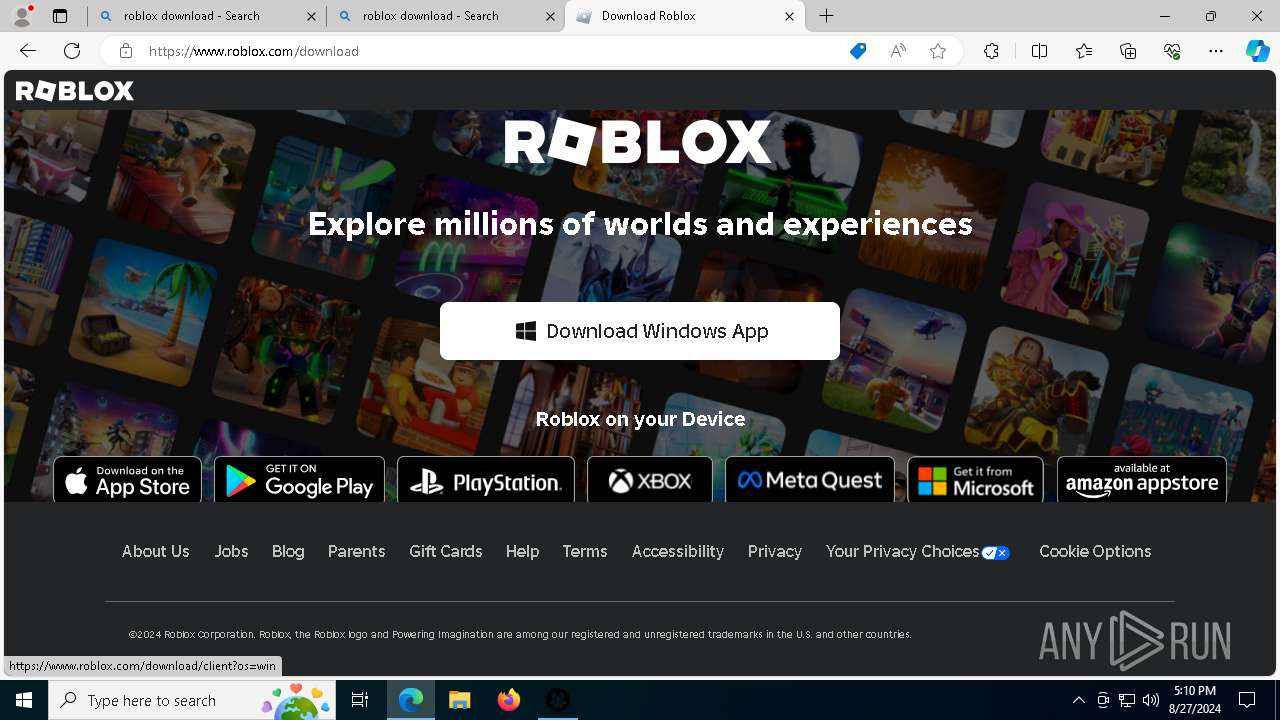This screenshot has height=720, width=1280.
Task: Open the volume control in tray
Action: pyautogui.click(x=1150, y=700)
